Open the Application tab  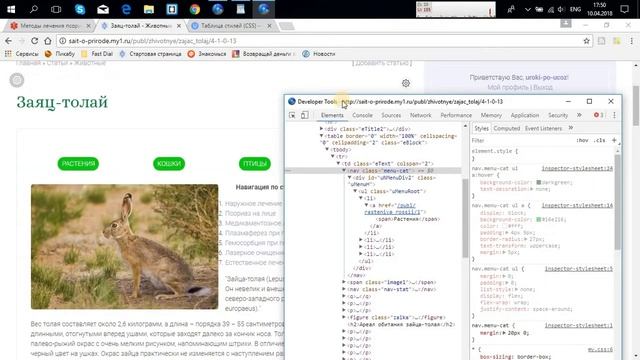pyautogui.click(x=524, y=116)
